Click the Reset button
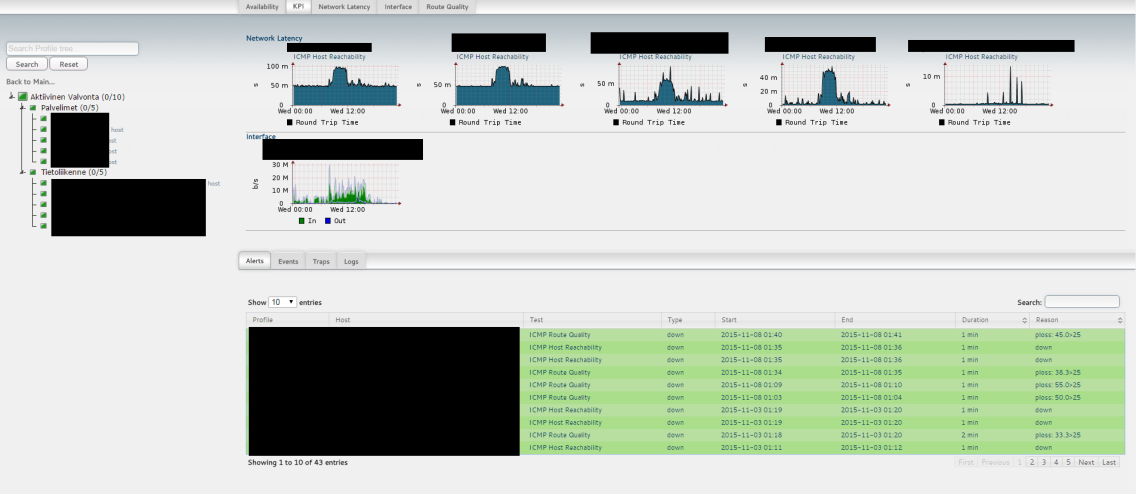This screenshot has height=494, width=1136. (69, 64)
